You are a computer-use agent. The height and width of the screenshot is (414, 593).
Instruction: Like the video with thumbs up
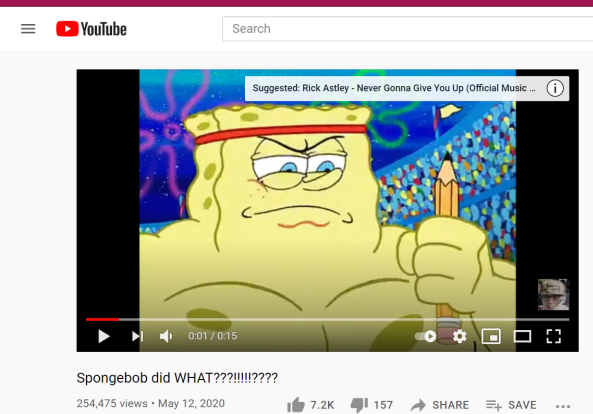(296, 405)
